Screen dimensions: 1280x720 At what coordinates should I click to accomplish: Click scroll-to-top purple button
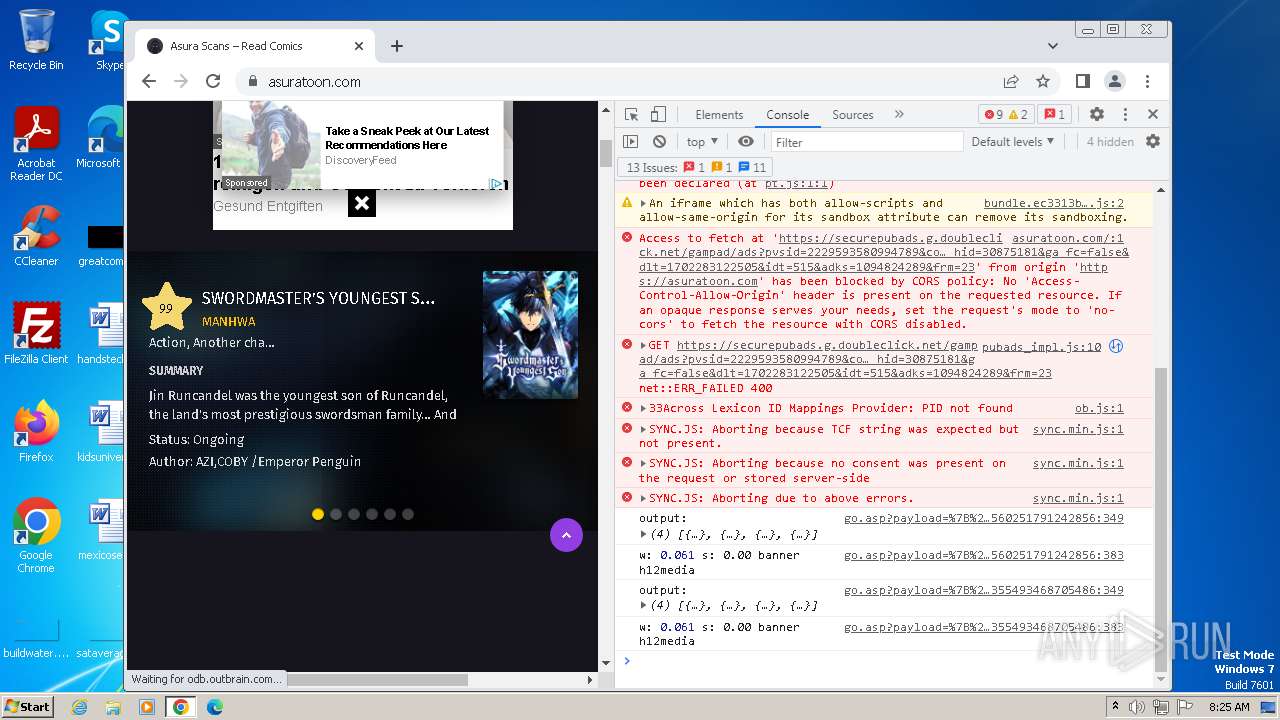point(566,535)
